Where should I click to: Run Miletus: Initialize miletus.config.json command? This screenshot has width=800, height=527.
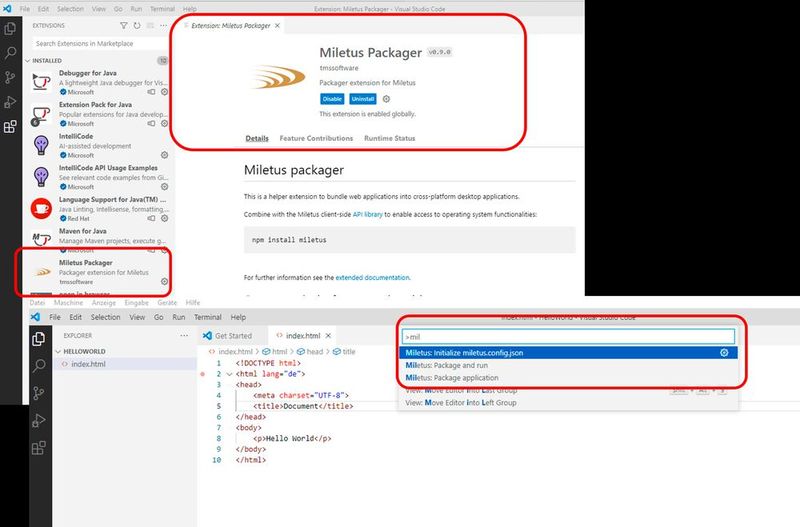[x=568, y=353]
